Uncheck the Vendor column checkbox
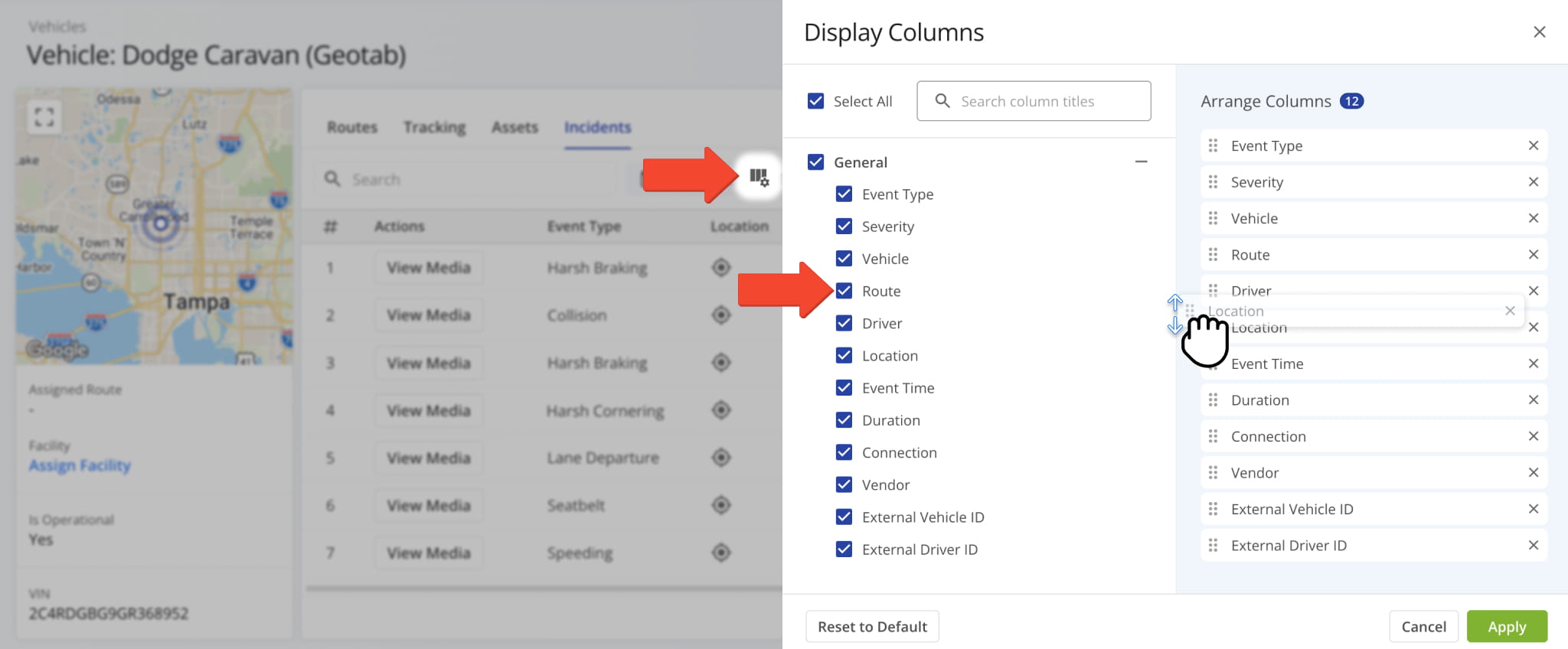The width and height of the screenshot is (1568, 649). coord(844,484)
